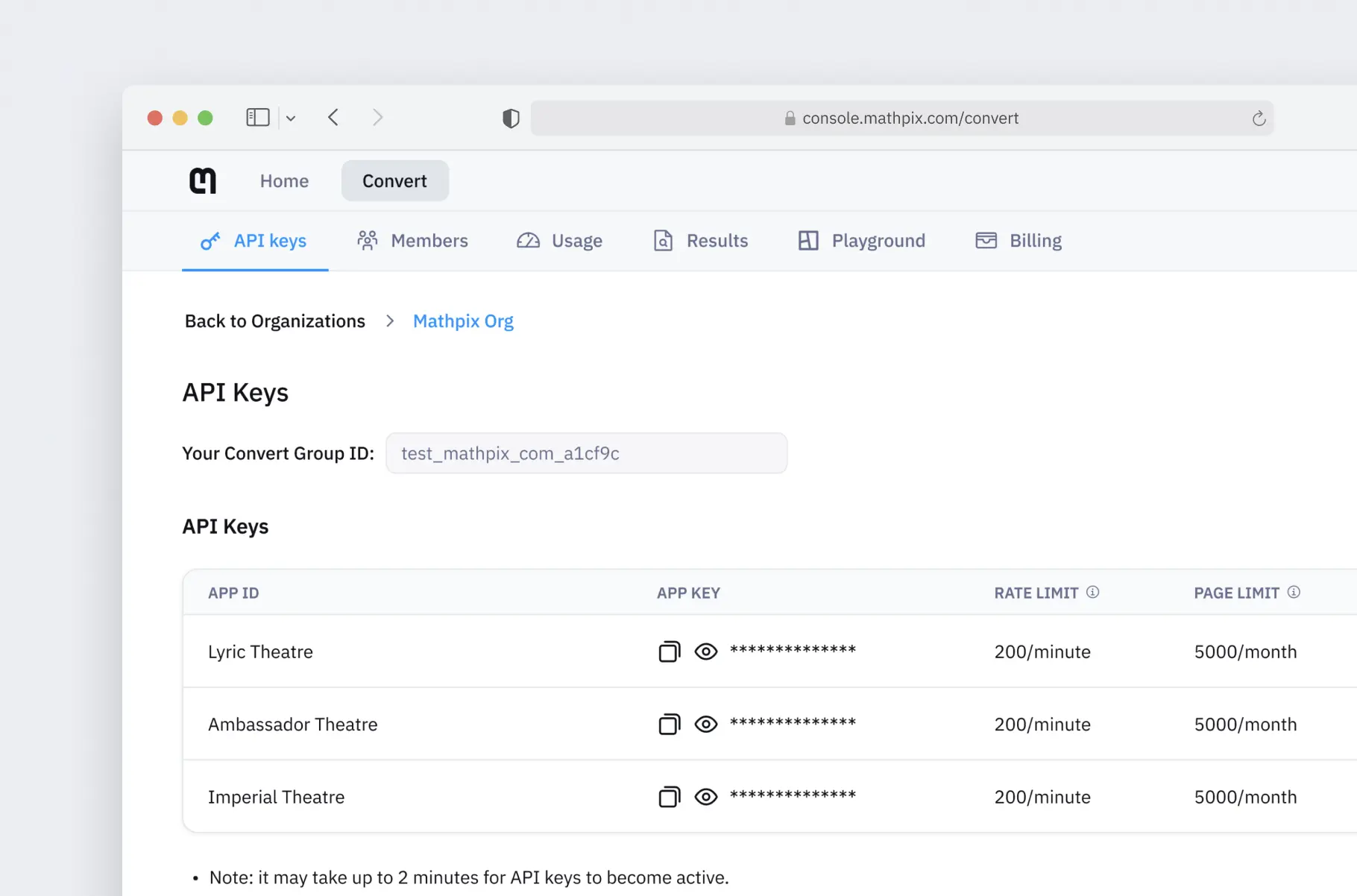Click the Lyric Theatre app ID
Screen dimensions: 1357x896
pos(260,652)
